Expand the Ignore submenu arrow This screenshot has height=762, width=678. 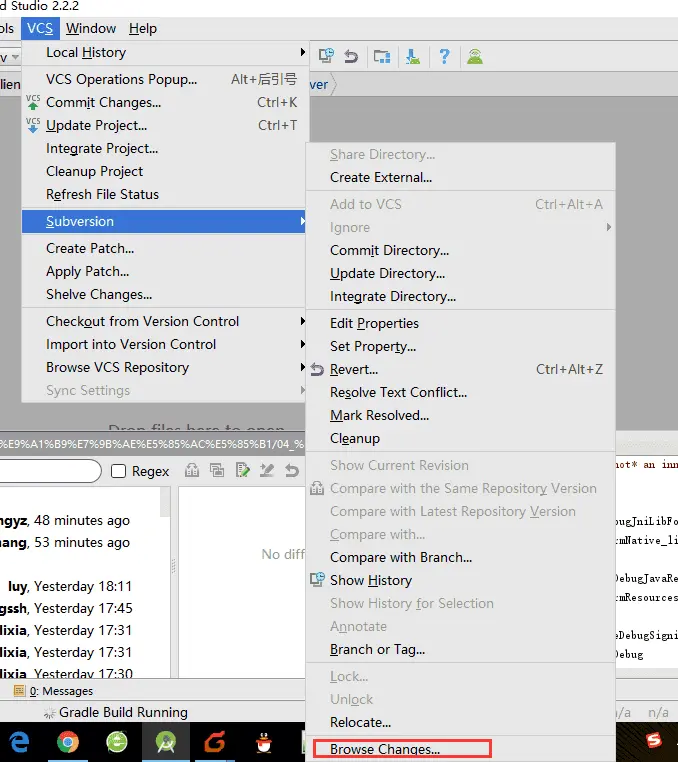click(608, 227)
